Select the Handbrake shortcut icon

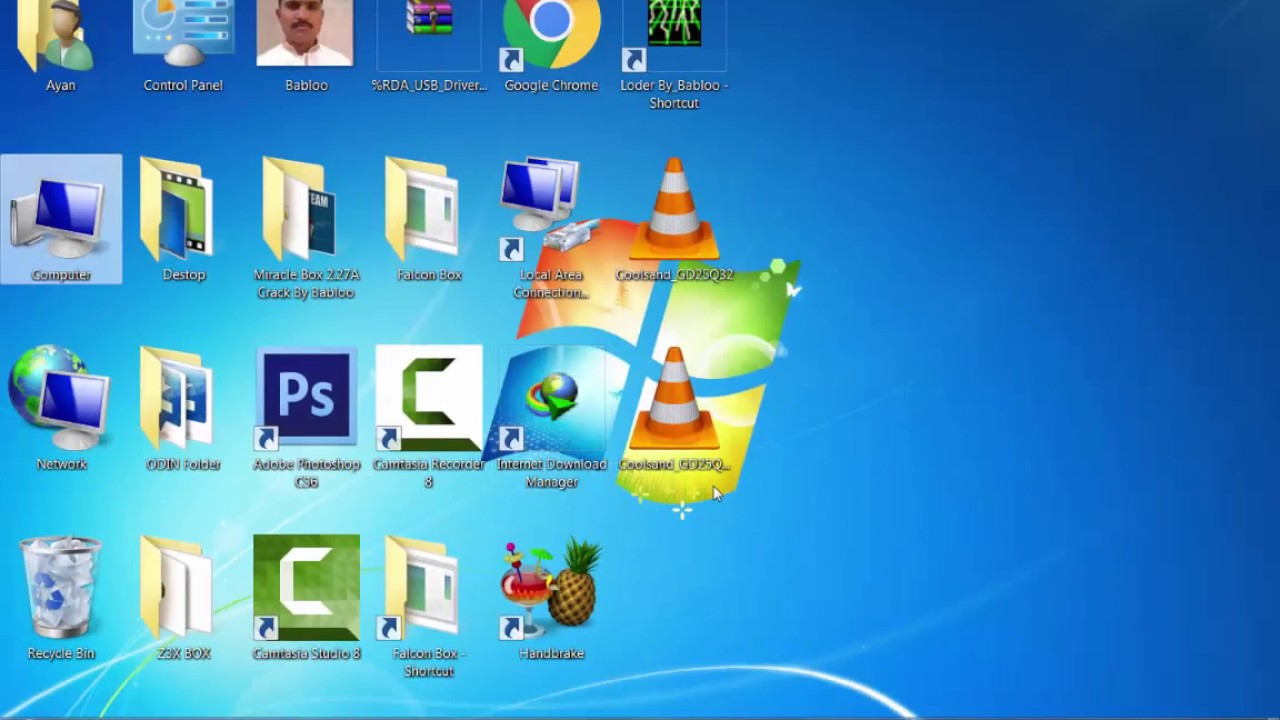551,588
